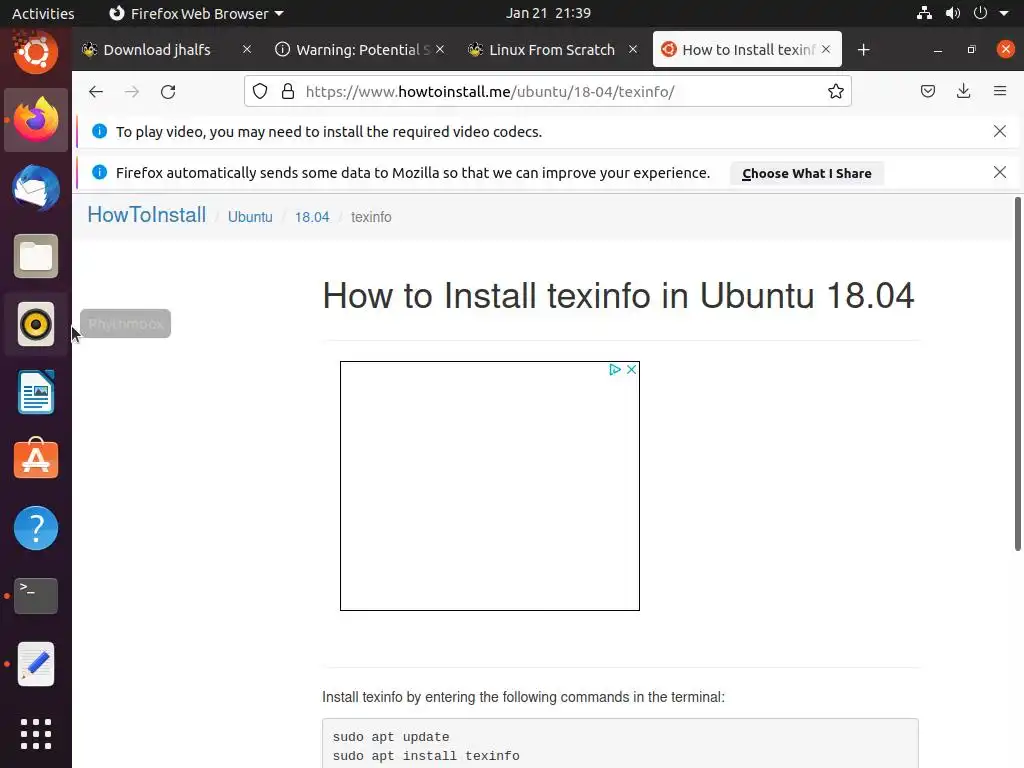
Task: Click the AdChoices triangle icon
Action: [x=615, y=370]
